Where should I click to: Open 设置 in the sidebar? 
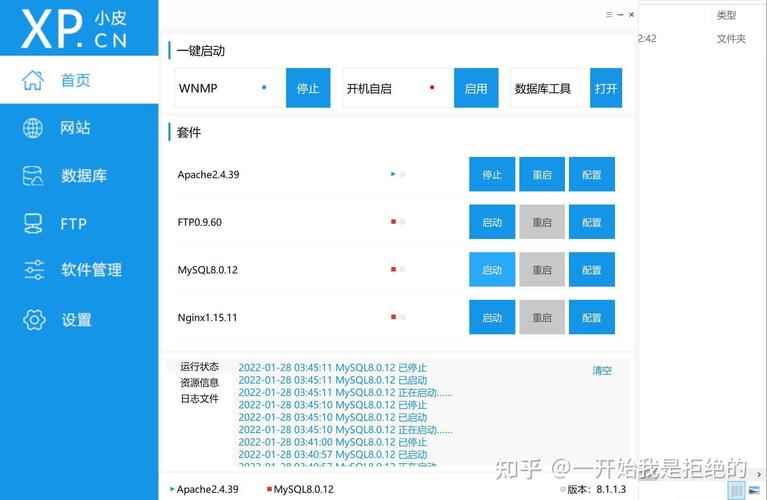pos(79,320)
